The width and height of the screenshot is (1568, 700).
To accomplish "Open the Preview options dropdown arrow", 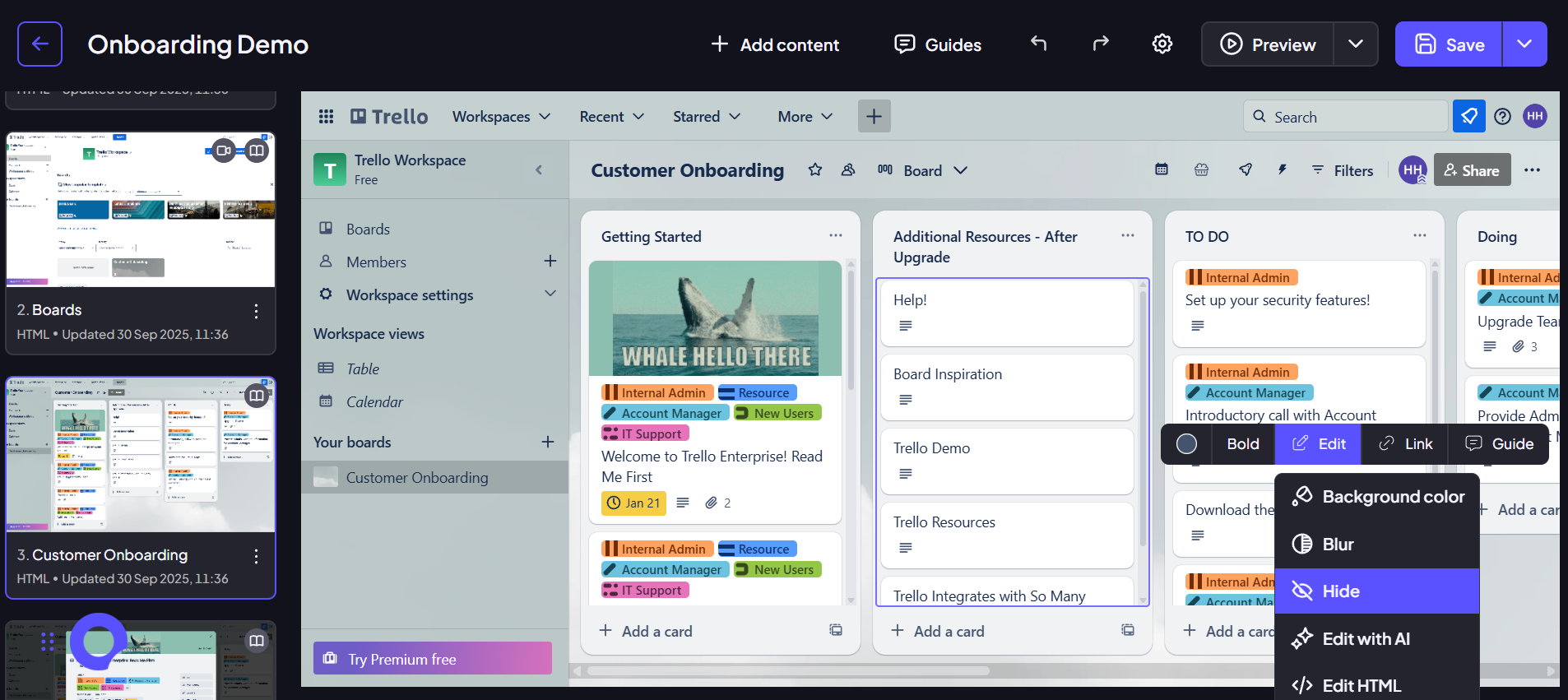I will coord(1356,44).
